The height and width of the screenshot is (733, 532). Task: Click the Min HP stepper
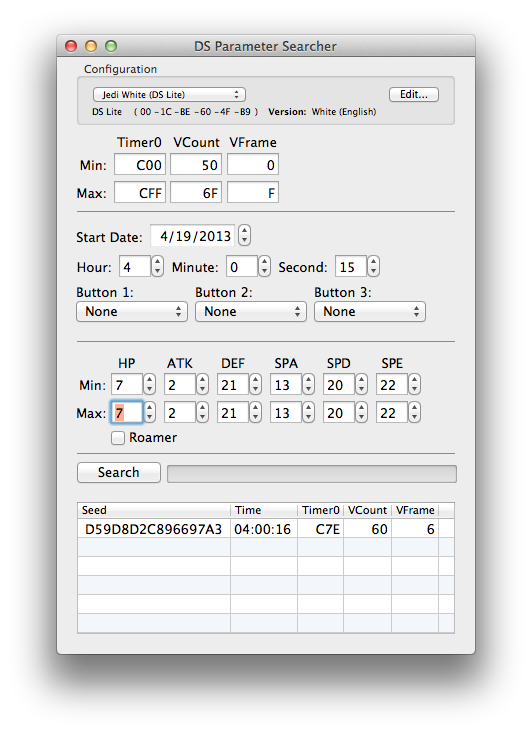click(149, 384)
